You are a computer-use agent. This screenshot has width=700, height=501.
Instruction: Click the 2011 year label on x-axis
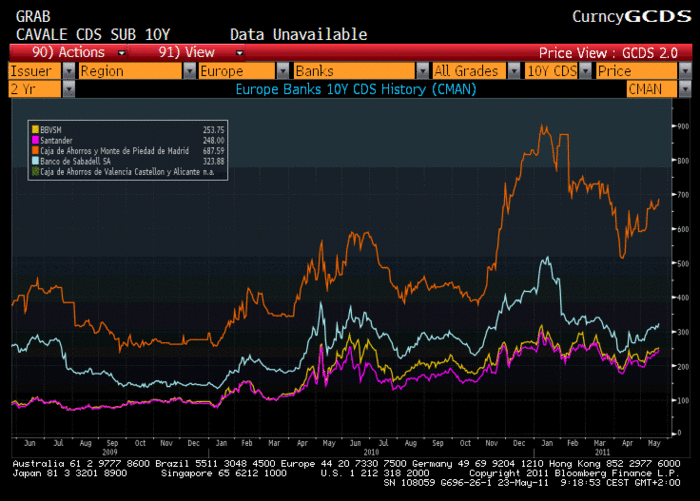tap(602, 452)
